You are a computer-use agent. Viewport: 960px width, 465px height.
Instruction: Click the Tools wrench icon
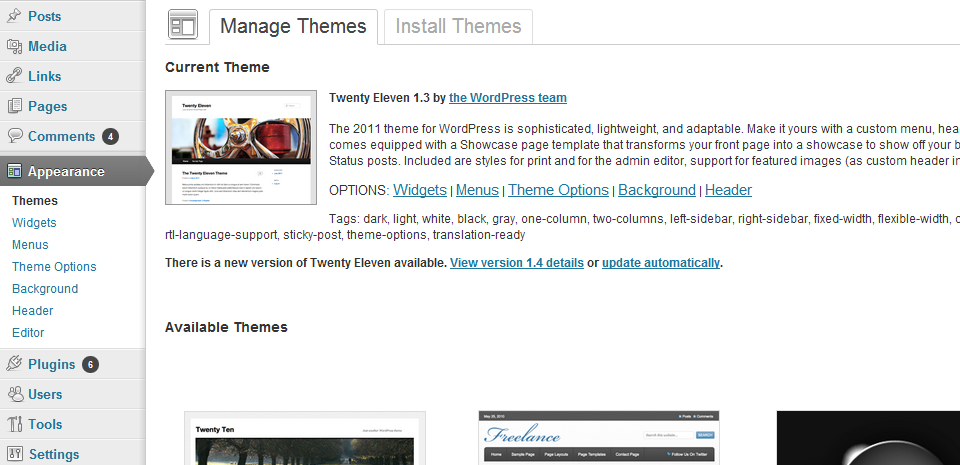pos(14,423)
